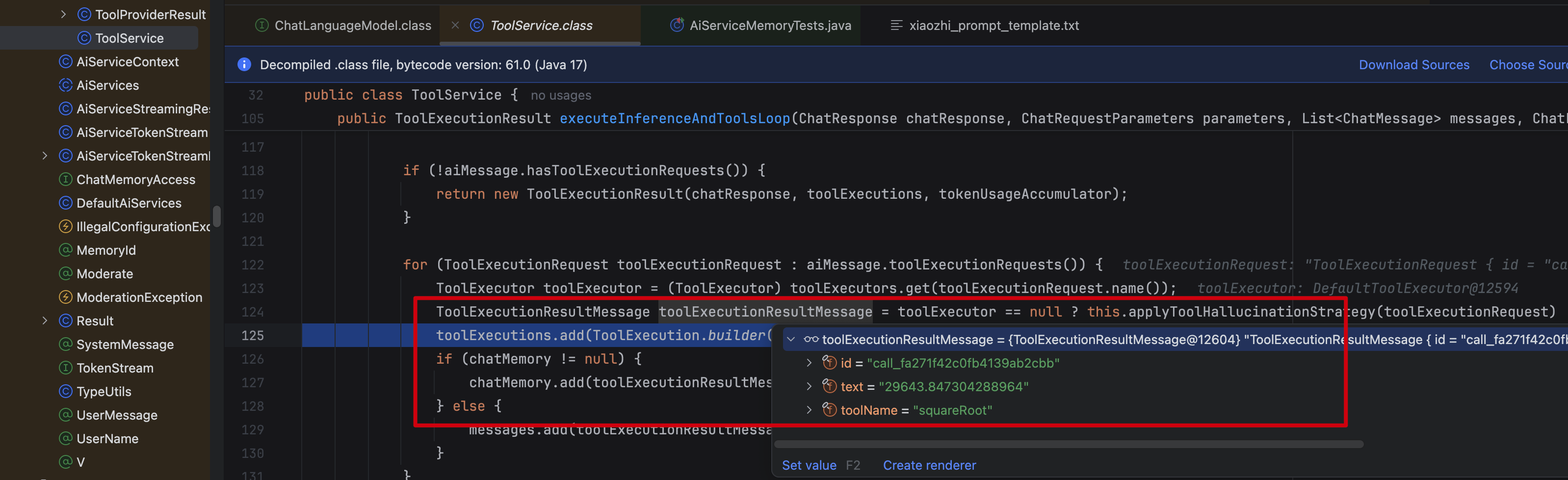Select TokenStream in the project tree
The width and height of the screenshot is (1568, 480).
coord(115,368)
